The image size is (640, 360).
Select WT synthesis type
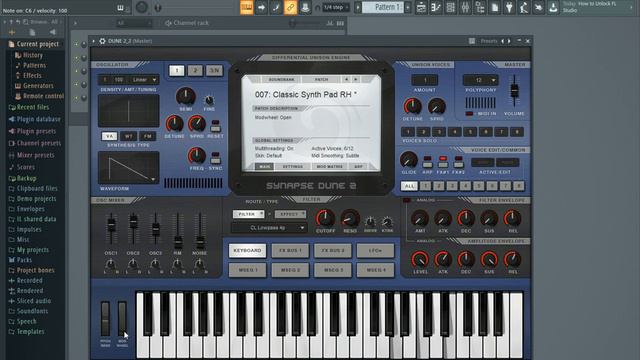coord(129,136)
